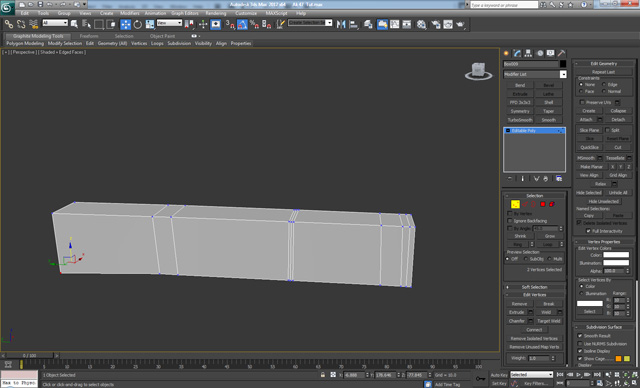Open the Material Editor icon
This screenshot has width=640, height=388.
421,24
